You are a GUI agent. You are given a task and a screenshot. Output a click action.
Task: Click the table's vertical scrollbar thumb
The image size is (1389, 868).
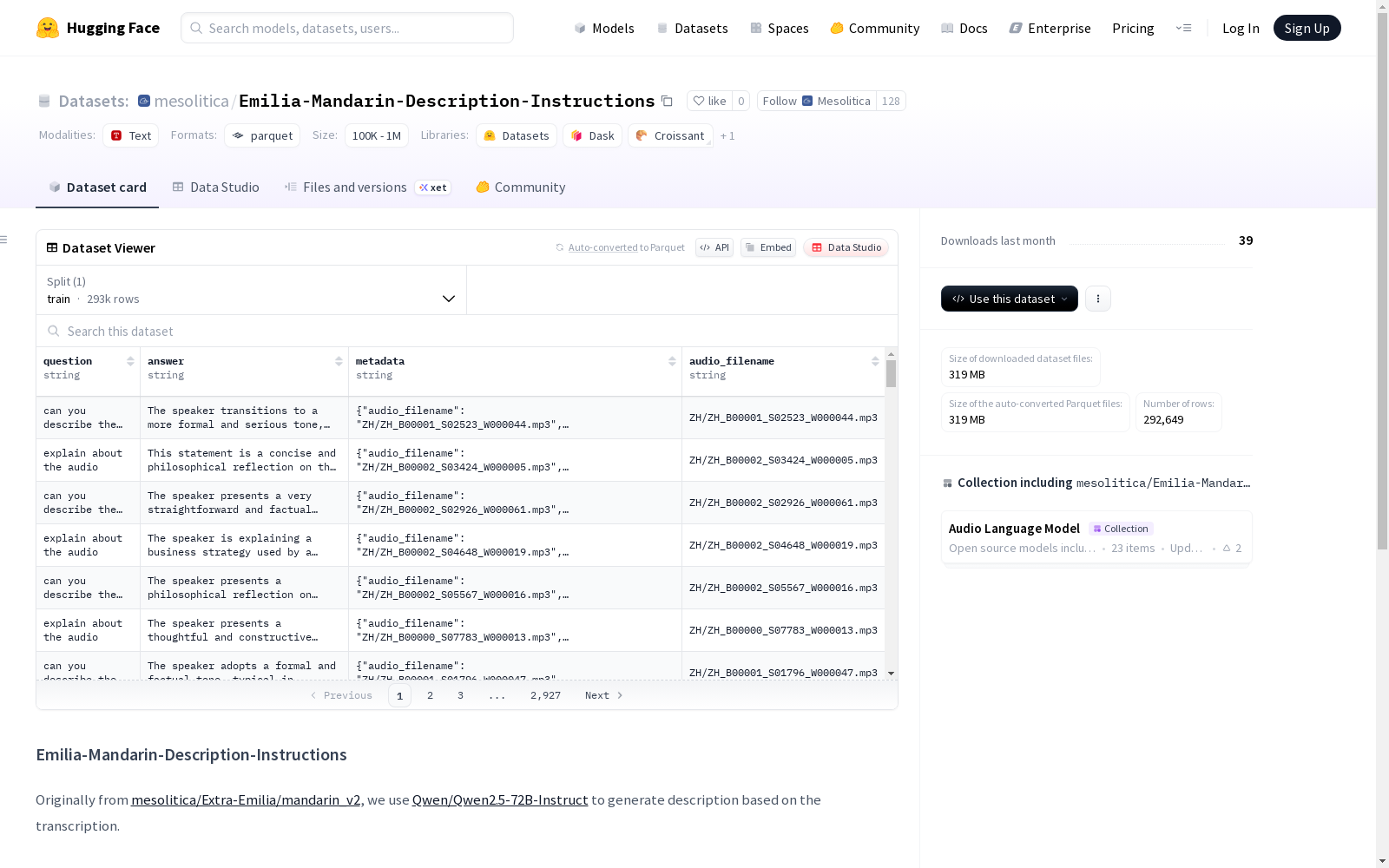coord(891,373)
